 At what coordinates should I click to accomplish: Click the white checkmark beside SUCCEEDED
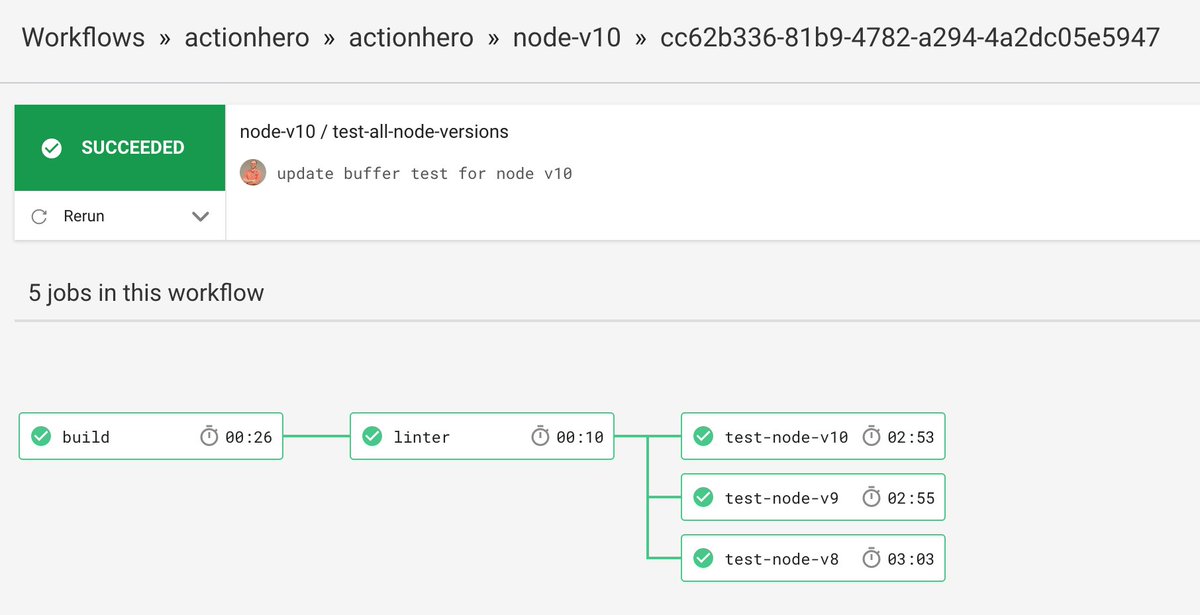click(x=52, y=148)
